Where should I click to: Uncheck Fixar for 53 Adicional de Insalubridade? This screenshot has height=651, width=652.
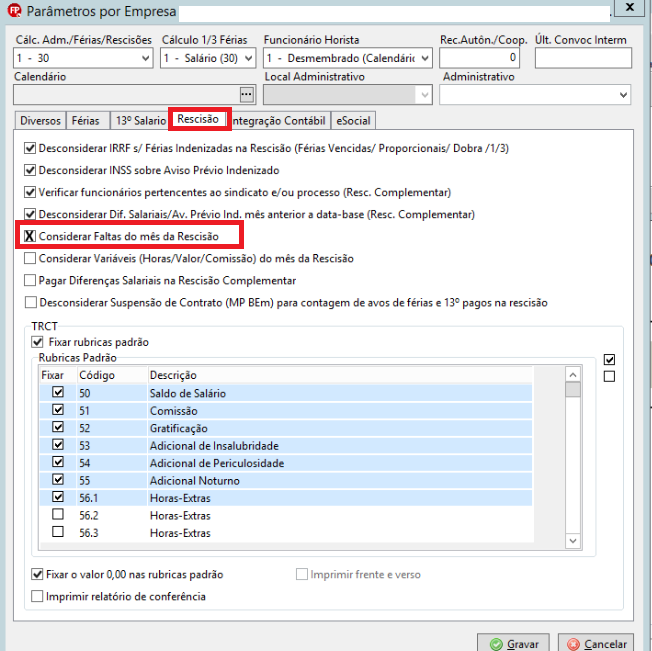pos(58,444)
